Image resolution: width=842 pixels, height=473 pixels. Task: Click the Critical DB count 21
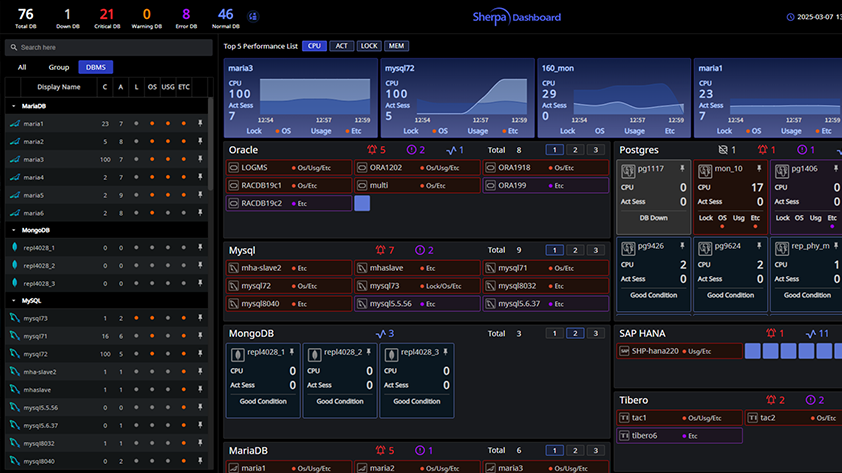(107, 14)
